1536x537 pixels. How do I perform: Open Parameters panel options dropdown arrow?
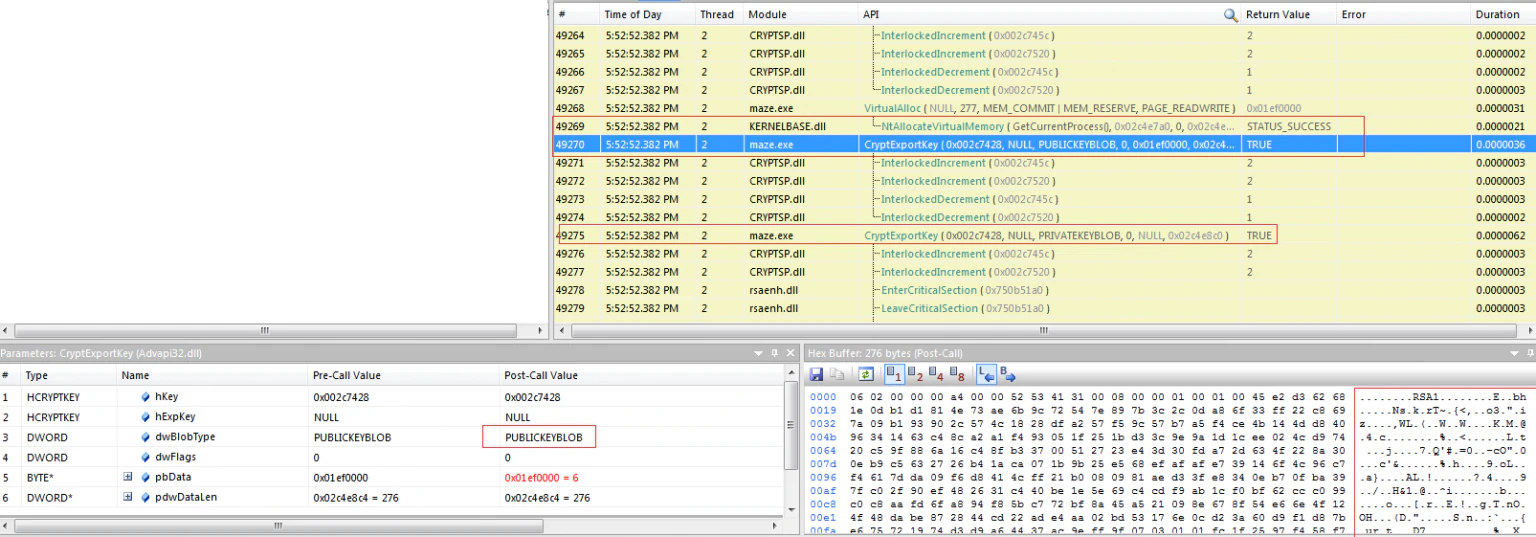(x=759, y=352)
